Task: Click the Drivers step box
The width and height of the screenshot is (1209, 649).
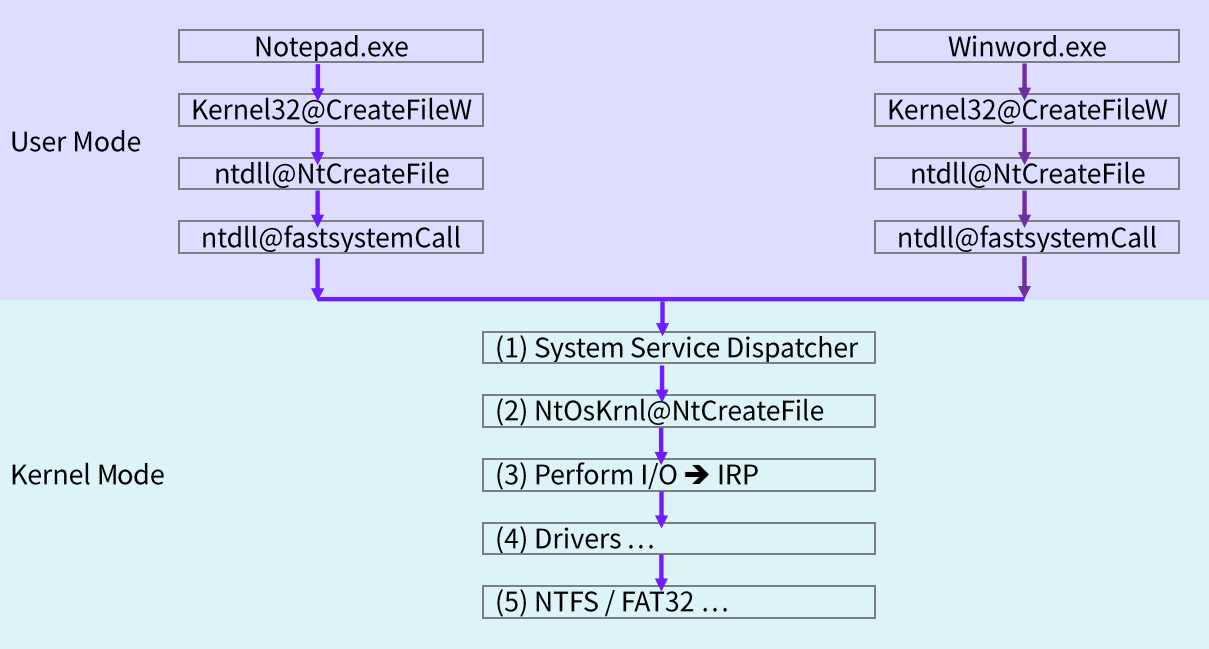Action: [x=678, y=539]
